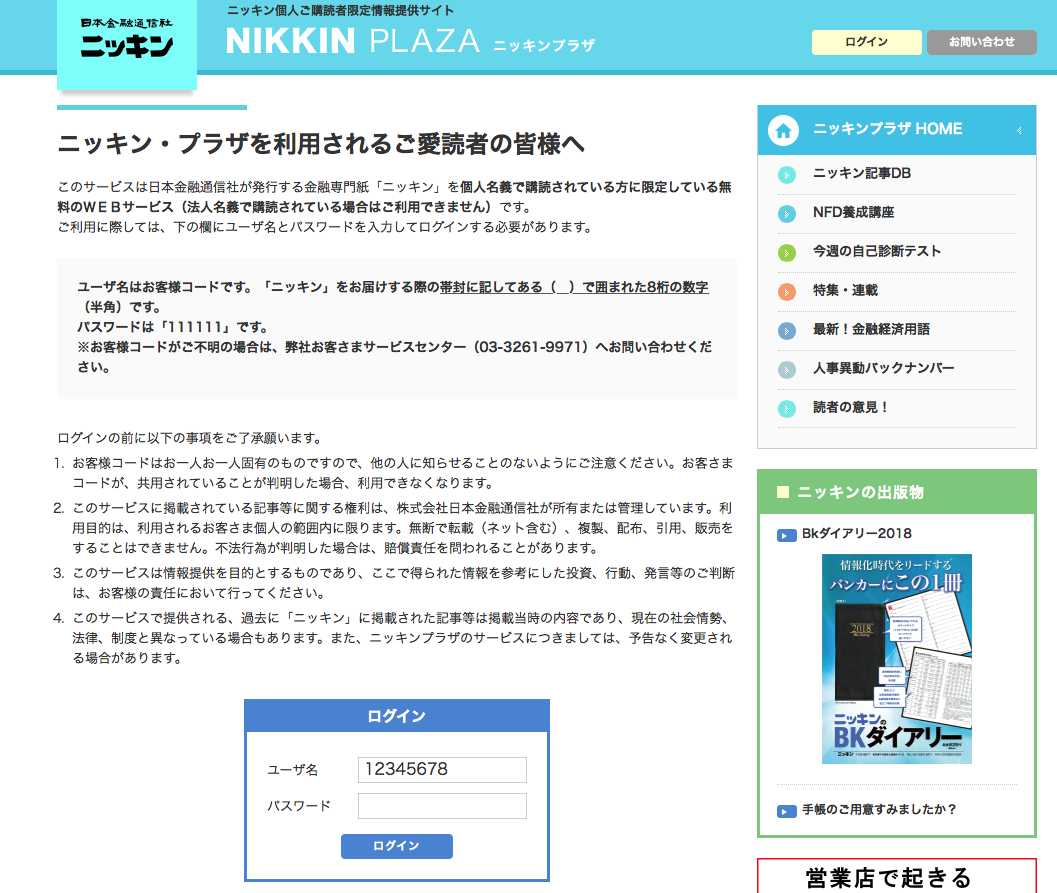
Task: Click the パスワード label in the login form
Action: click(x=299, y=806)
